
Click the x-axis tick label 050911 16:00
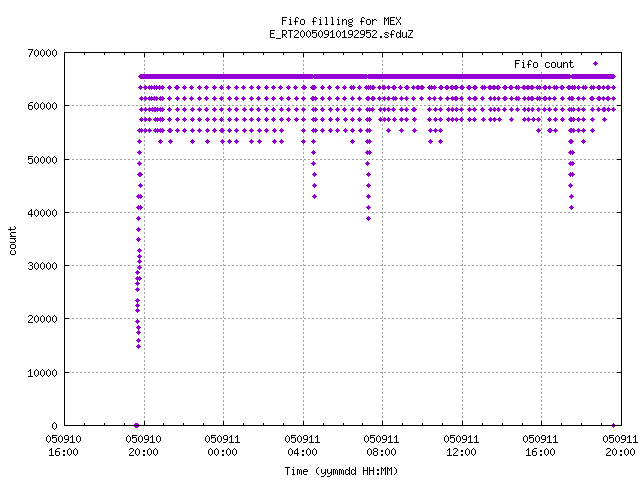(x=540, y=446)
